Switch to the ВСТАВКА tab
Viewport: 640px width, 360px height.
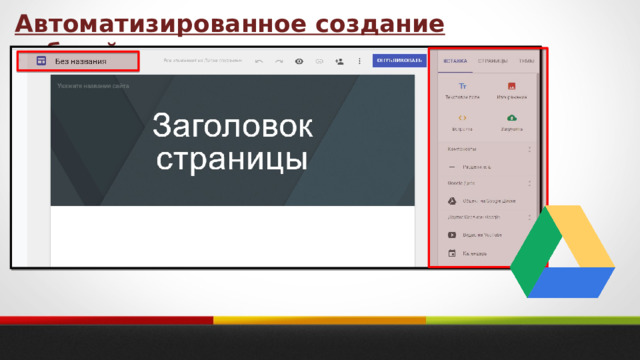(455, 61)
